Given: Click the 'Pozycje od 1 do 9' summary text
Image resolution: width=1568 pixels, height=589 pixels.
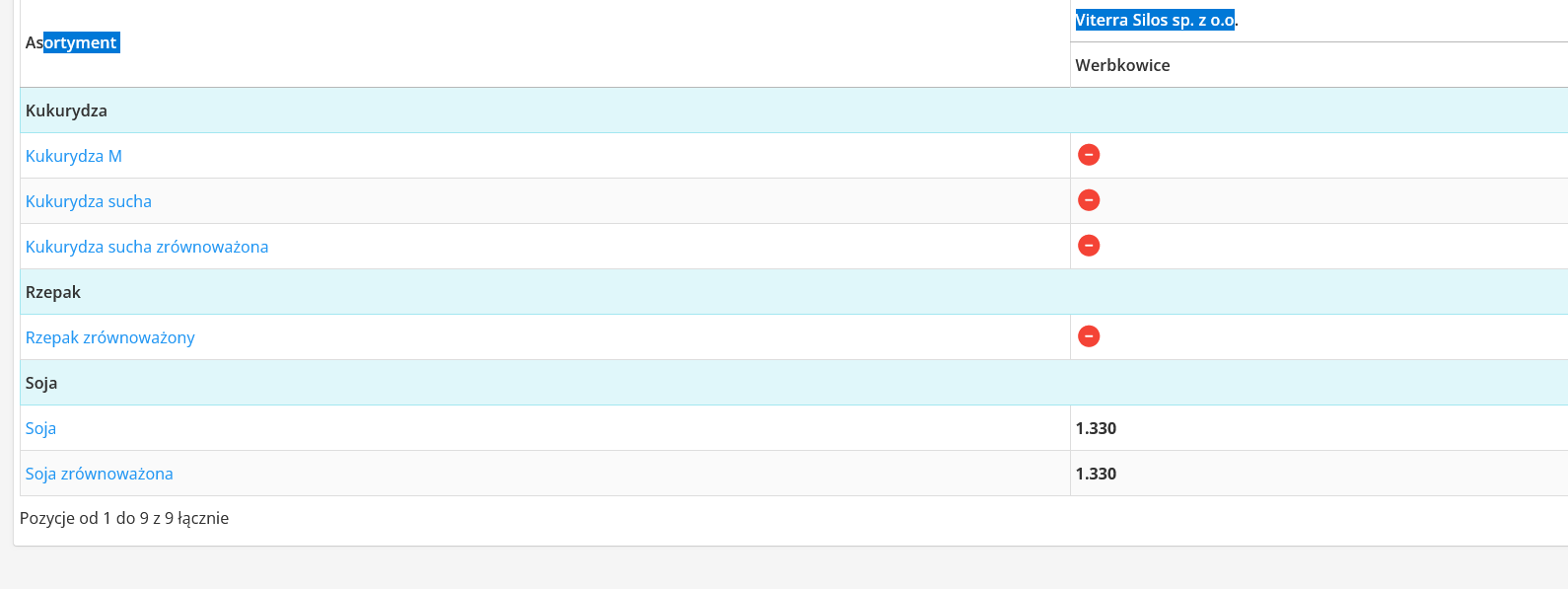Looking at the screenshot, I should (124, 518).
